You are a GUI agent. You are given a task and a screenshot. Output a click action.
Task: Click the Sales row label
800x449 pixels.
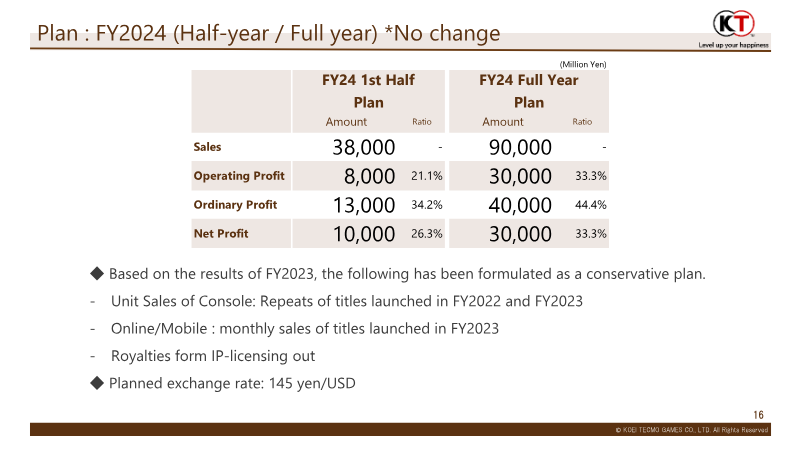coord(207,147)
